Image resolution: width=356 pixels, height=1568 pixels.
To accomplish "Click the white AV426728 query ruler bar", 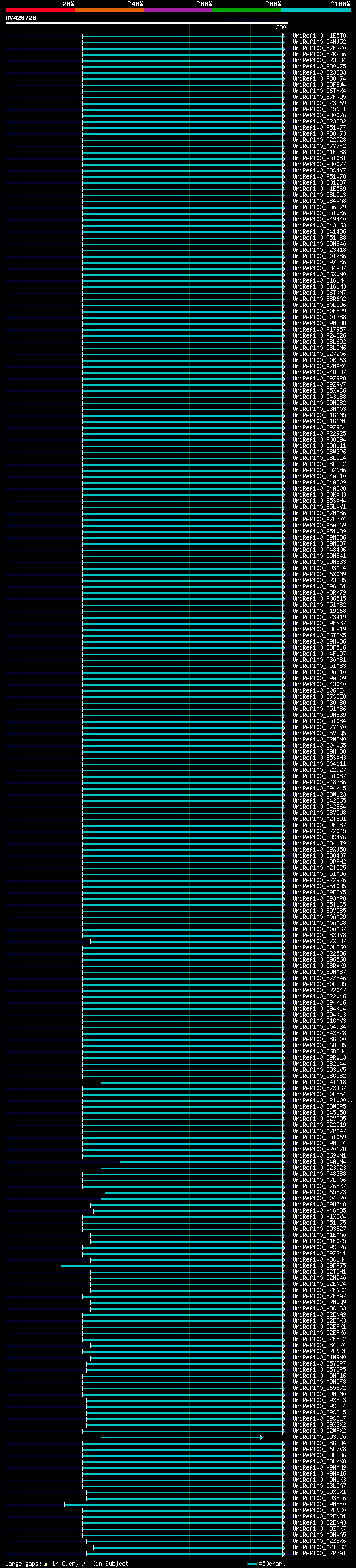I will coord(147,23).
